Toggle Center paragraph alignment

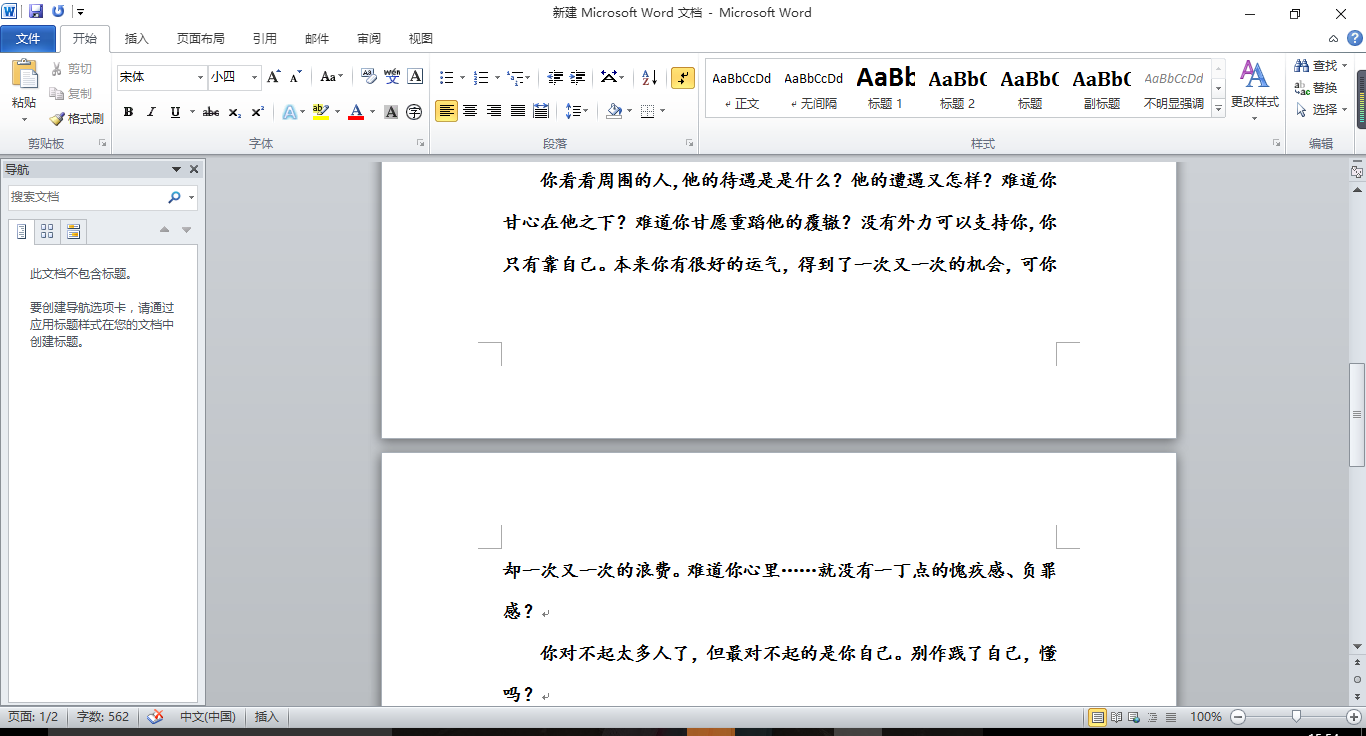click(470, 111)
